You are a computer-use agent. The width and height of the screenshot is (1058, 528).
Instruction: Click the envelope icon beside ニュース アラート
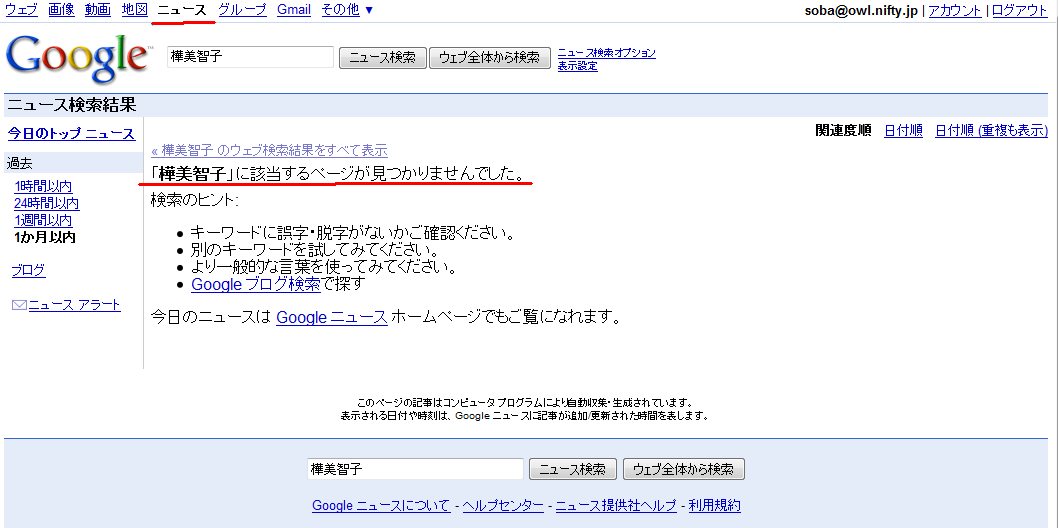20,305
